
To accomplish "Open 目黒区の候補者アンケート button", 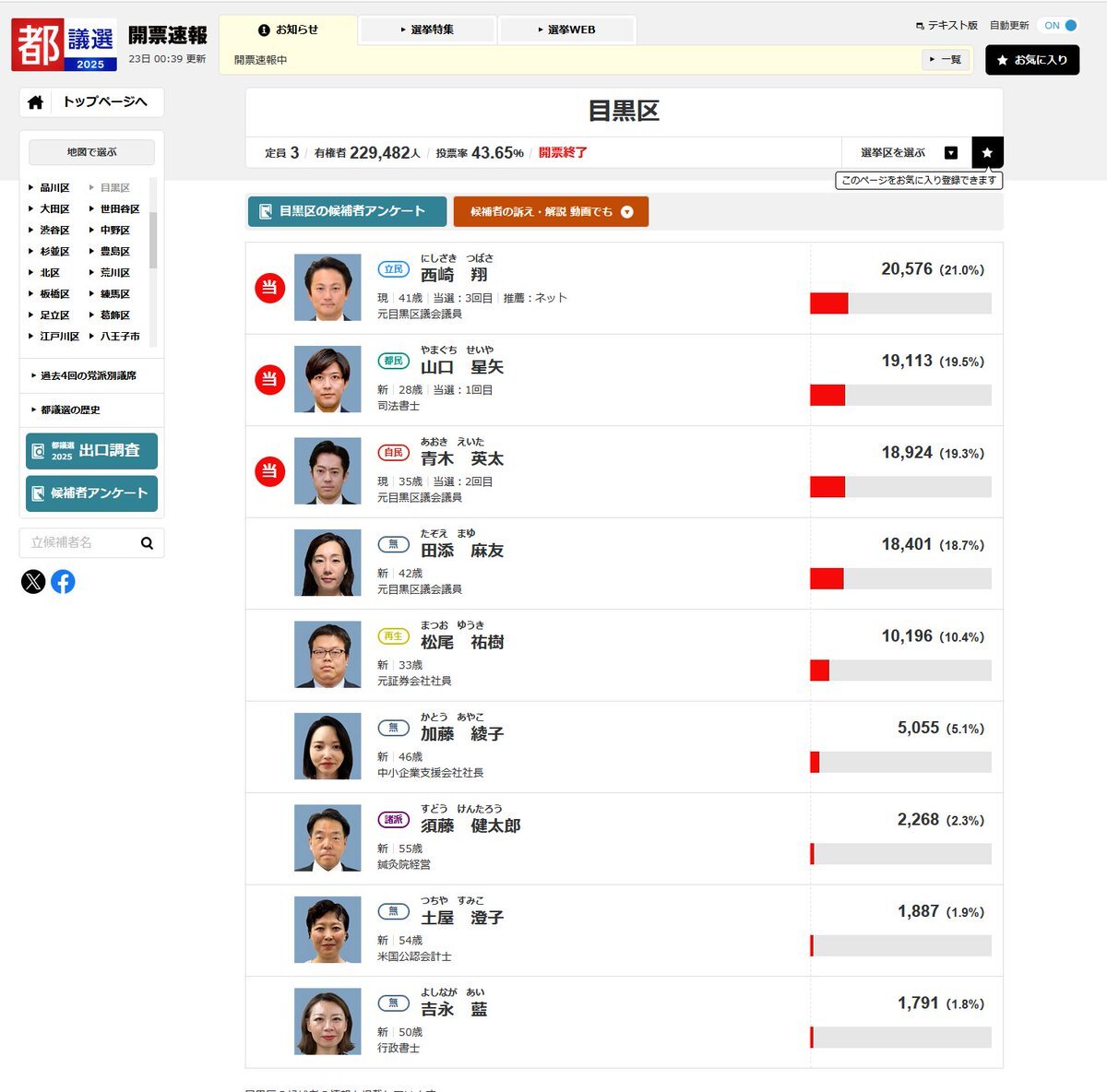I will point(347,211).
